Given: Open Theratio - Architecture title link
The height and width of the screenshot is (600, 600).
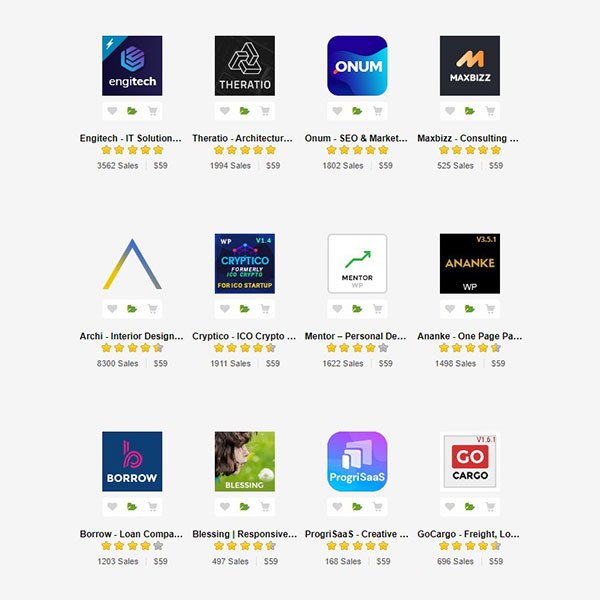Looking at the screenshot, I should coord(243,138).
